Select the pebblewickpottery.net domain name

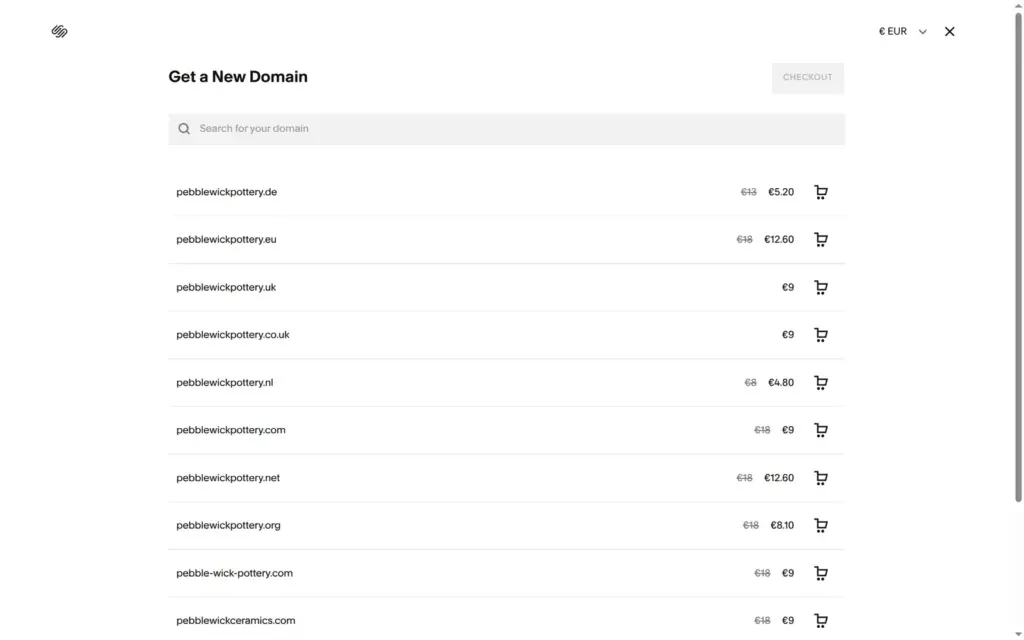228,478
